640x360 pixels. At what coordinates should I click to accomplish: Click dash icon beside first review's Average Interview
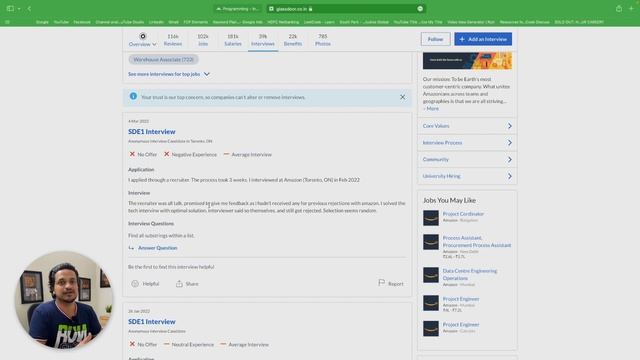[x=226, y=154]
